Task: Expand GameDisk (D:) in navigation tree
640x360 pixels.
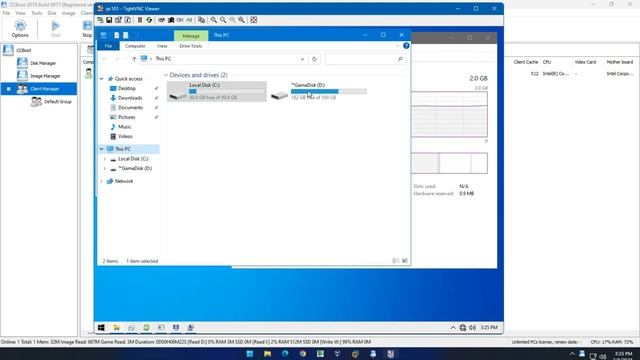Action: click(105, 168)
